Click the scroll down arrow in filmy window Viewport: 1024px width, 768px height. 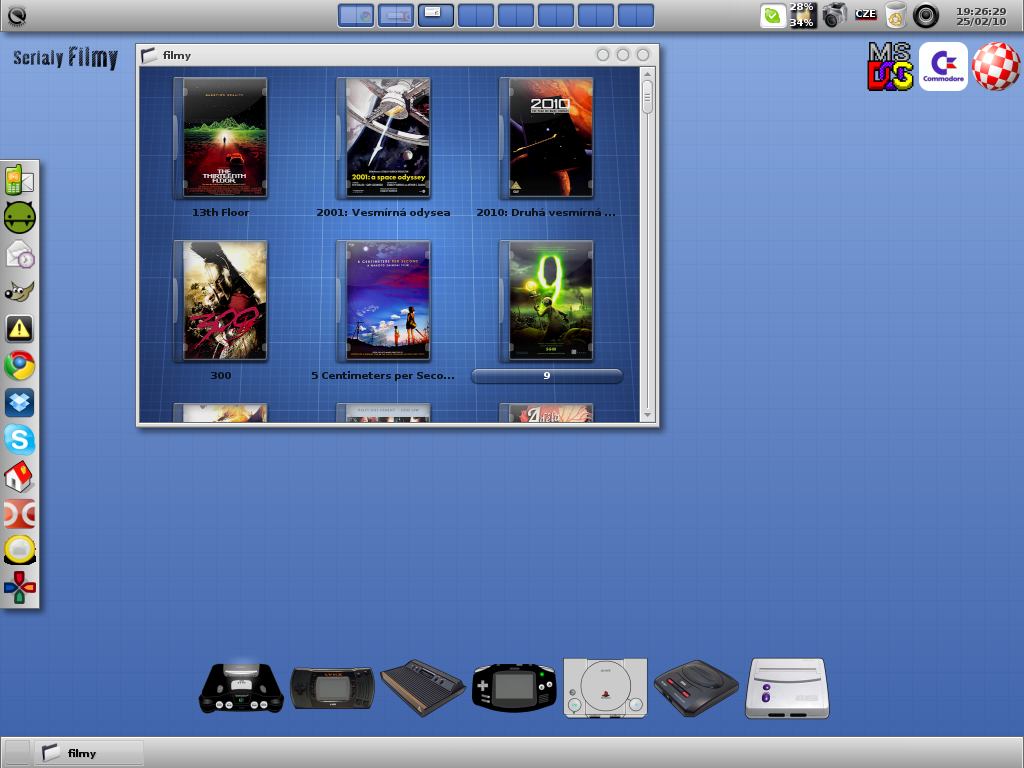click(x=647, y=415)
